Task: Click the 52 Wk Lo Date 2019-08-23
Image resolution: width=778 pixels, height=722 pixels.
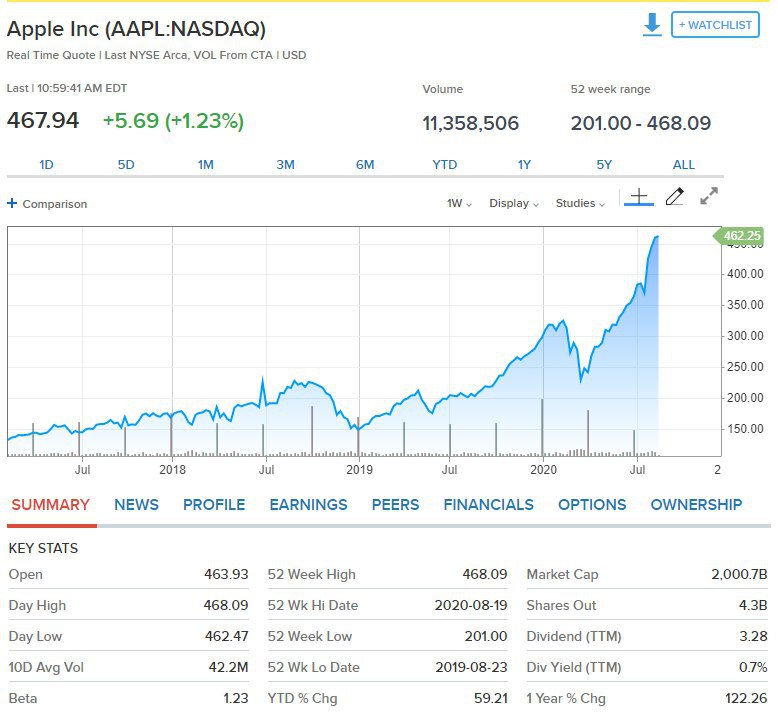Action: pyautogui.click(x=471, y=667)
